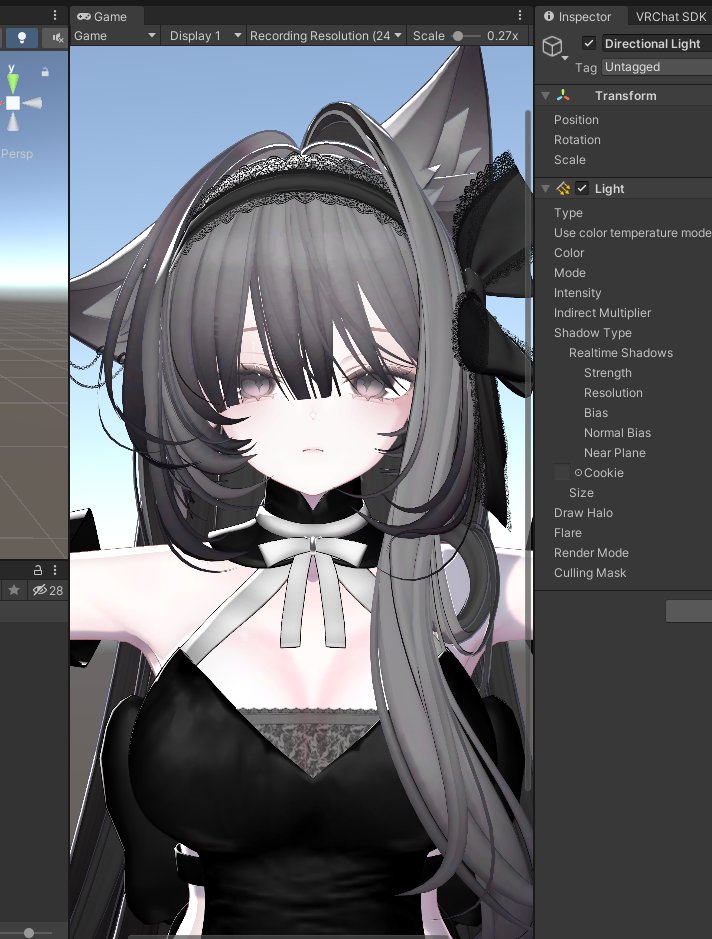Screen dimensions: 712x939
Task: Click the Flare property label
Action: [568, 533]
